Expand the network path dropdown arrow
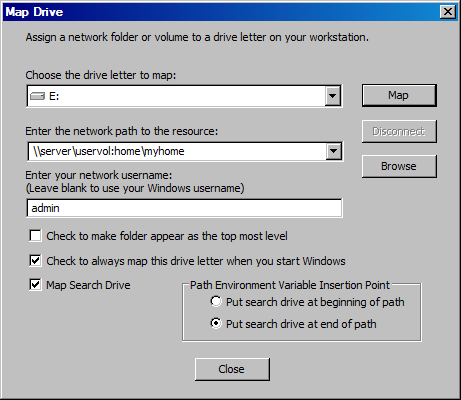The height and width of the screenshot is (400, 461). click(x=334, y=151)
